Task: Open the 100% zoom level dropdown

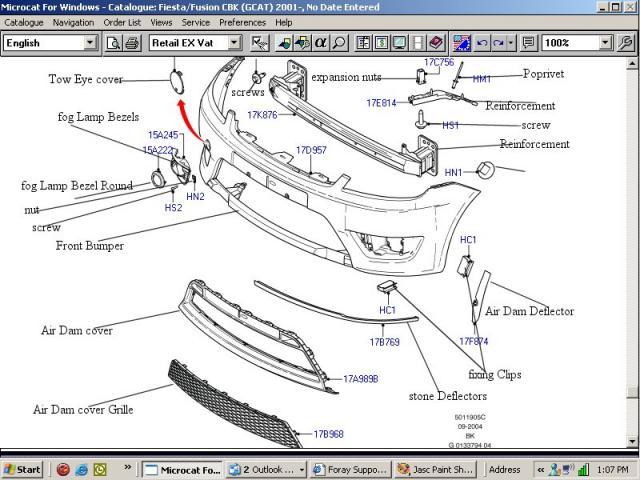Action: pyautogui.click(x=606, y=43)
